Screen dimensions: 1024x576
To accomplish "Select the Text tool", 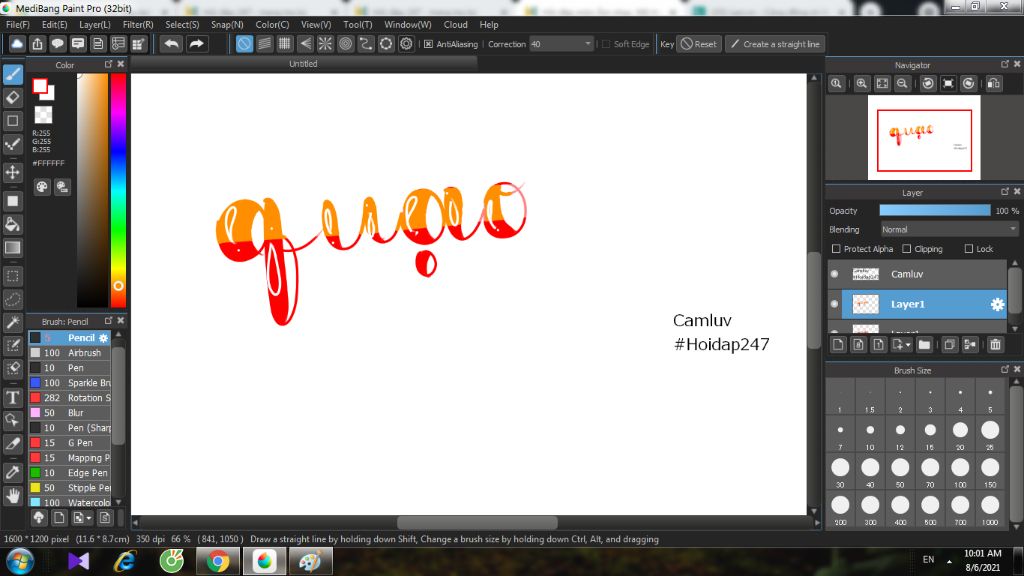I will (x=12, y=398).
